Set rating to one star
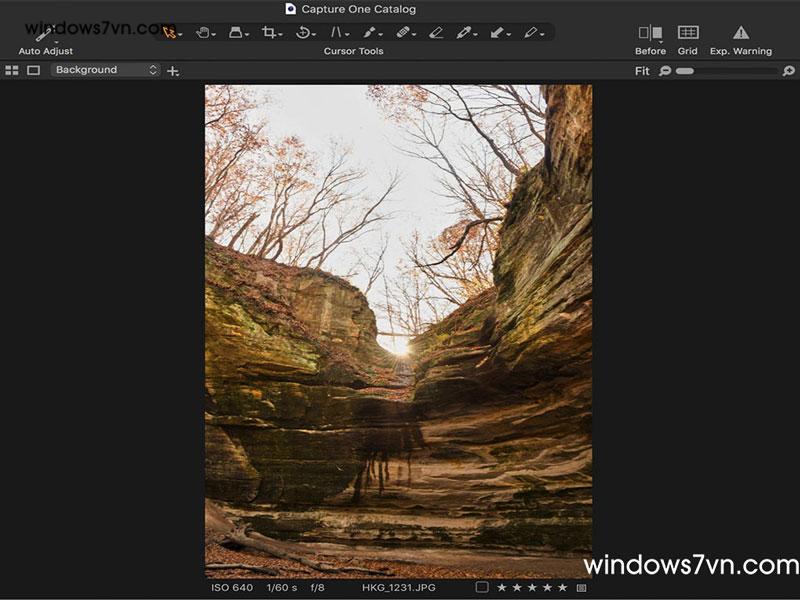Viewport: 800px width, 600px height. pos(502,588)
